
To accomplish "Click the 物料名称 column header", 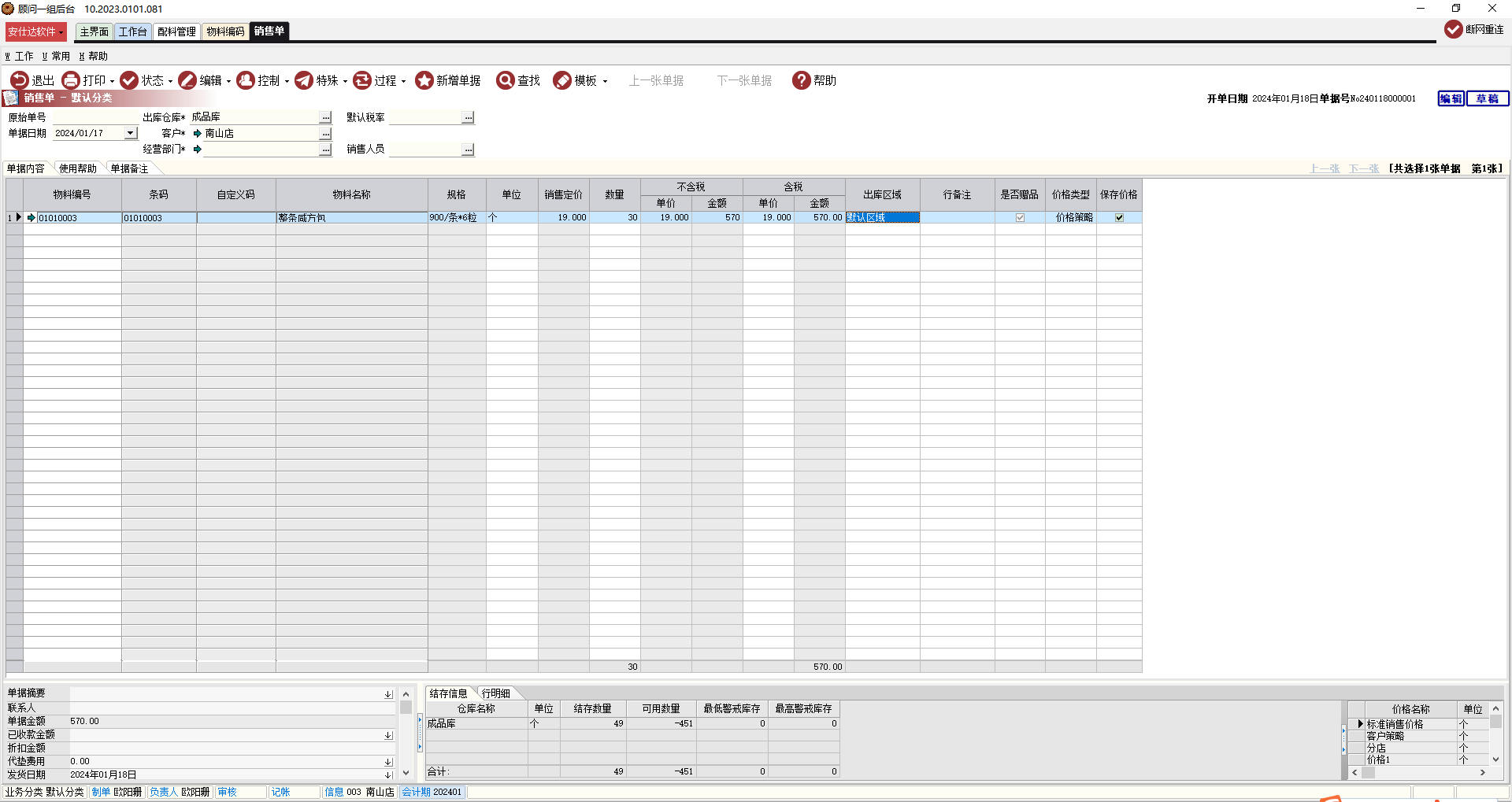I will (351, 195).
